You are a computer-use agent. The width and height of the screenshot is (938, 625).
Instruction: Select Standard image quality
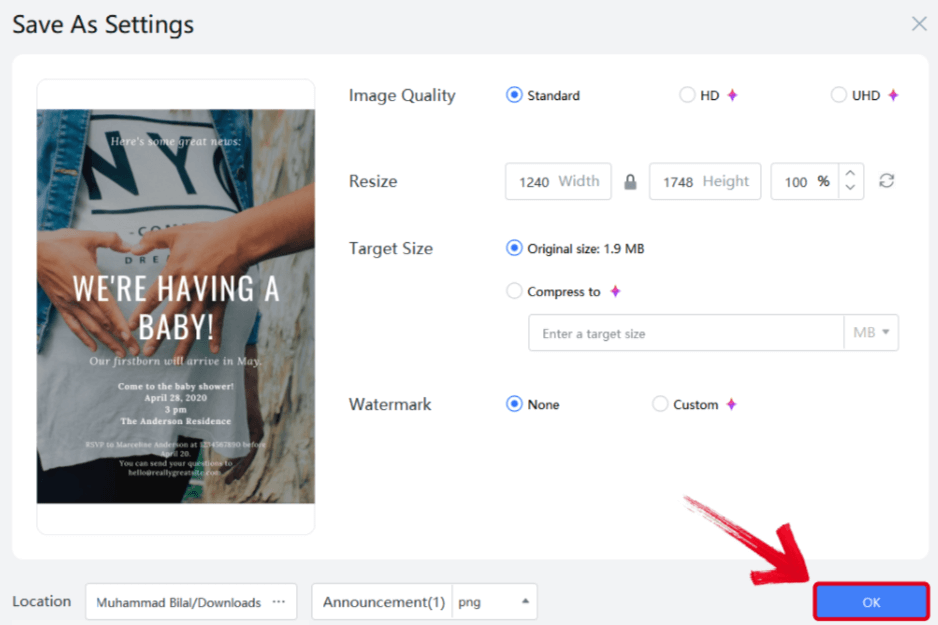pyautogui.click(x=513, y=95)
